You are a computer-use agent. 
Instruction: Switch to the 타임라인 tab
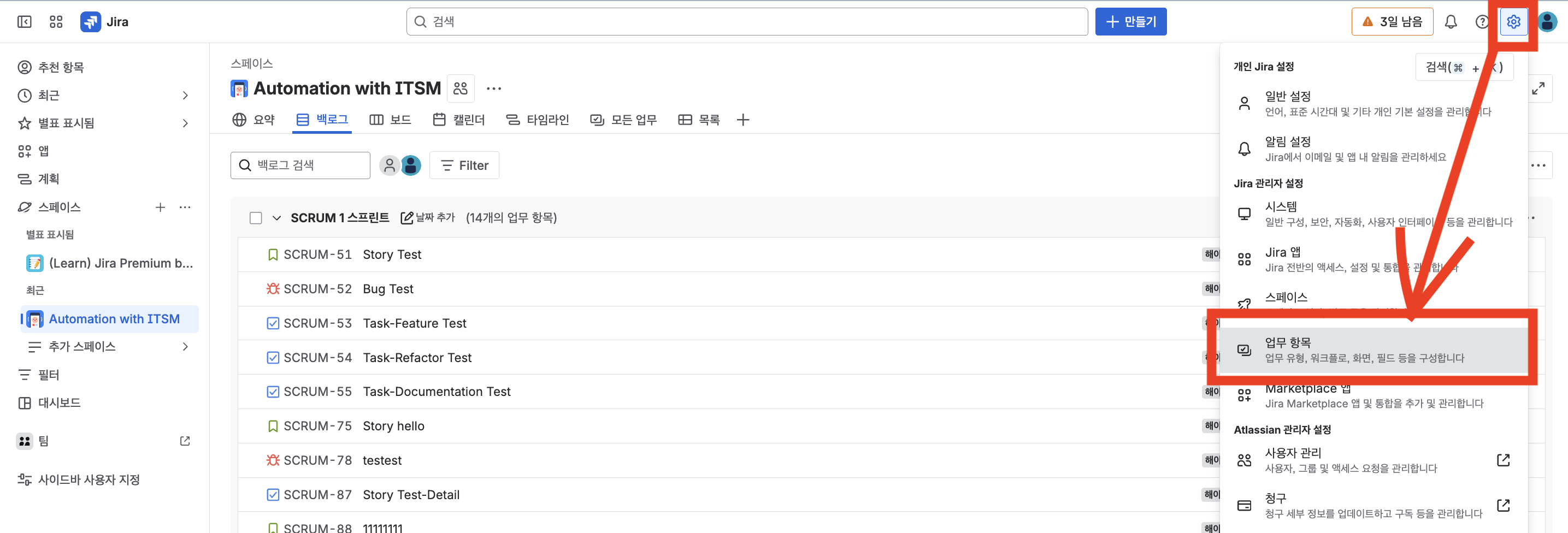tap(538, 120)
